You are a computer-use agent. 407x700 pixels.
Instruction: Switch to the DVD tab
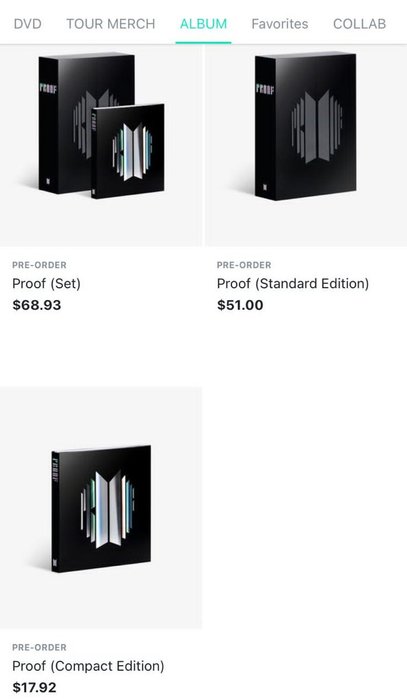(28, 24)
